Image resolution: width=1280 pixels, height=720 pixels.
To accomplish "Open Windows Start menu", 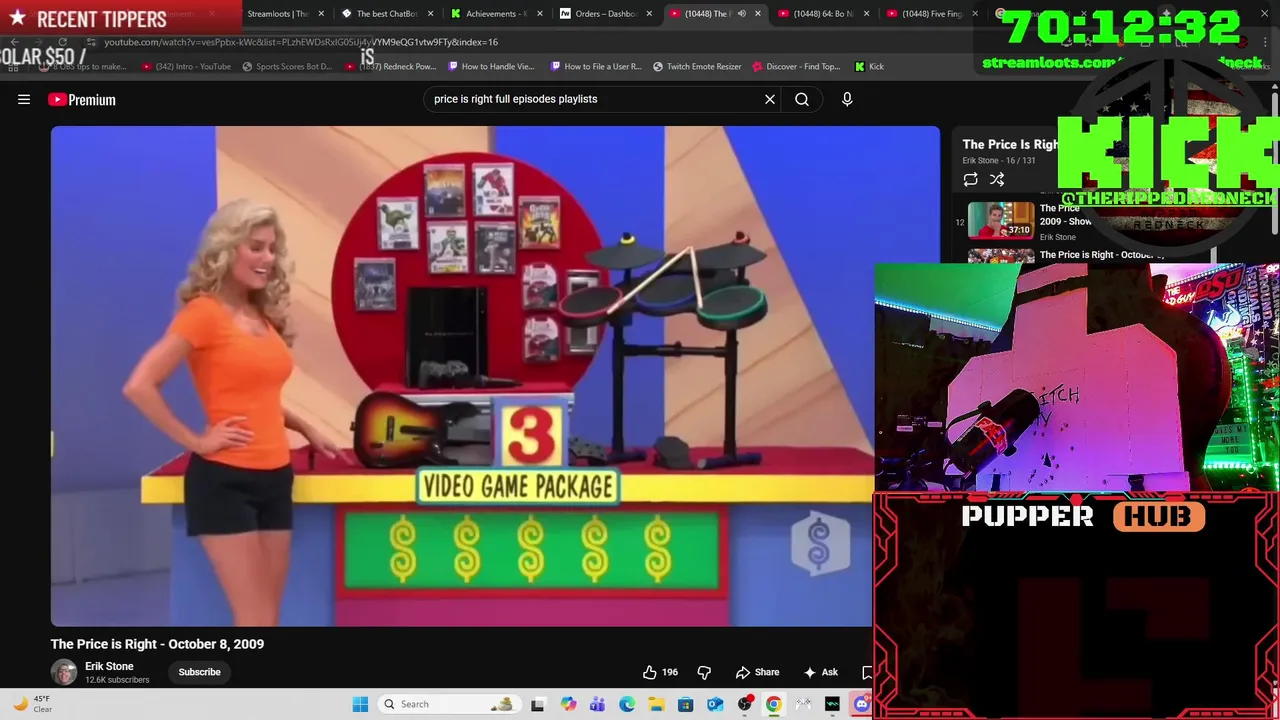I will pos(360,704).
